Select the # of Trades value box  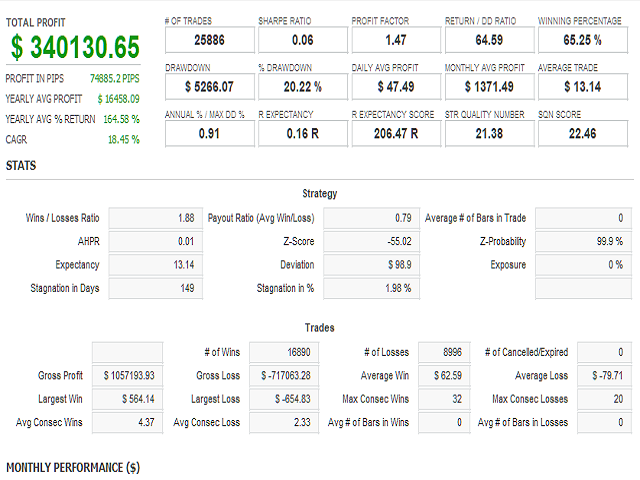point(206,39)
